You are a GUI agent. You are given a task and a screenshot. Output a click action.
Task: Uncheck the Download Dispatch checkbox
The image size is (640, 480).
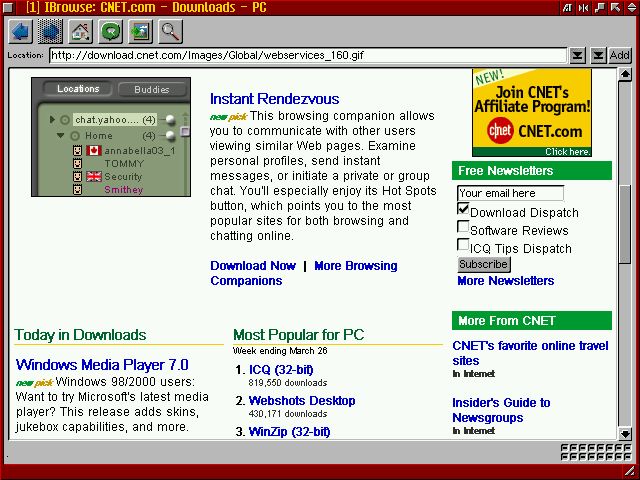[463, 209]
